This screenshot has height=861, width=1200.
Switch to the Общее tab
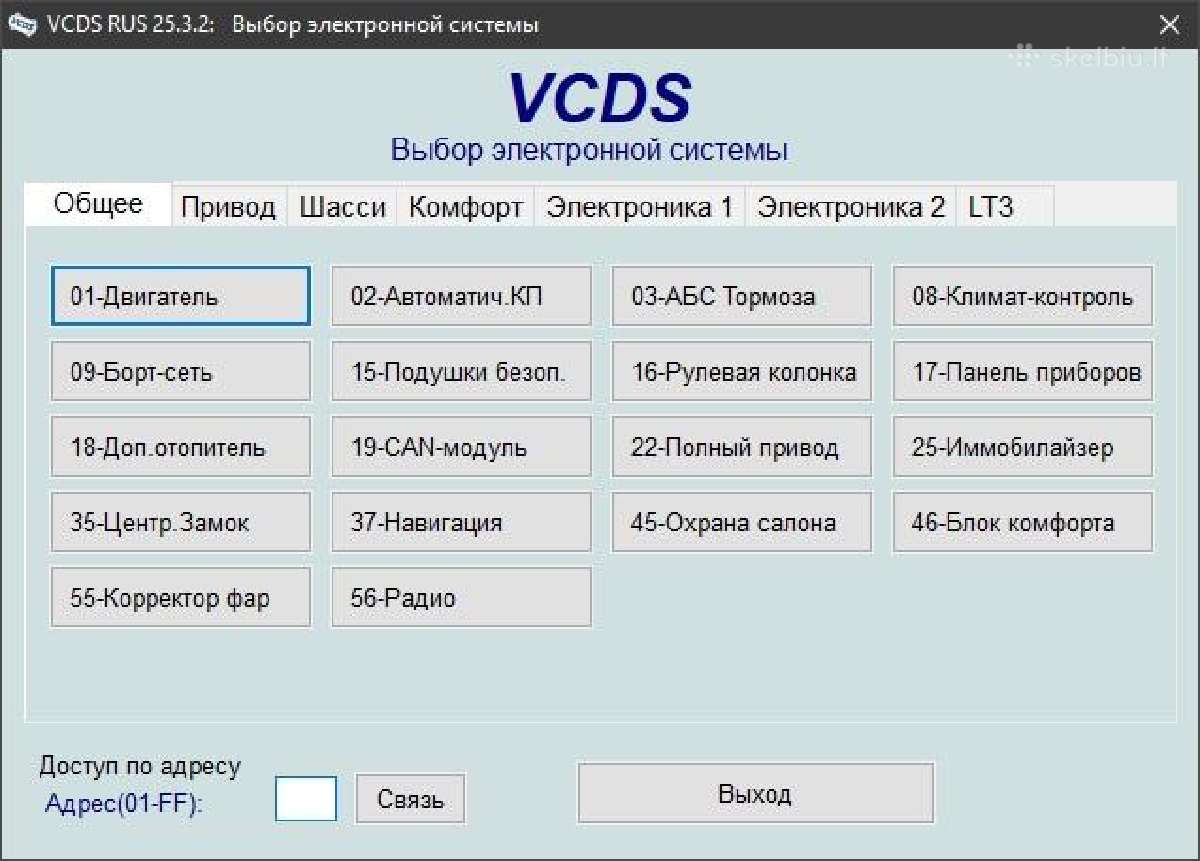pyautogui.click(x=98, y=204)
